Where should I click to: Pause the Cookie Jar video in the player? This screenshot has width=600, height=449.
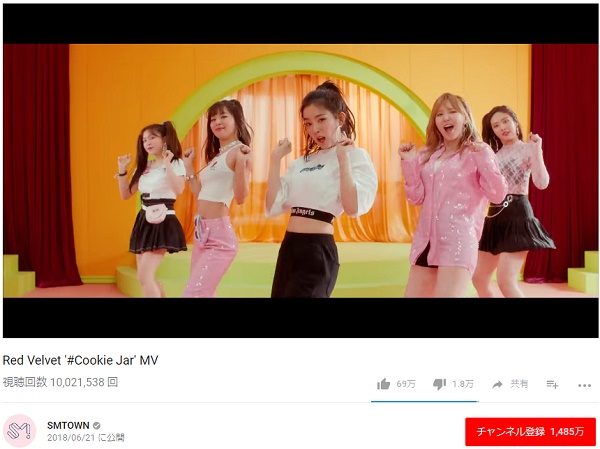click(x=301, y=171)
